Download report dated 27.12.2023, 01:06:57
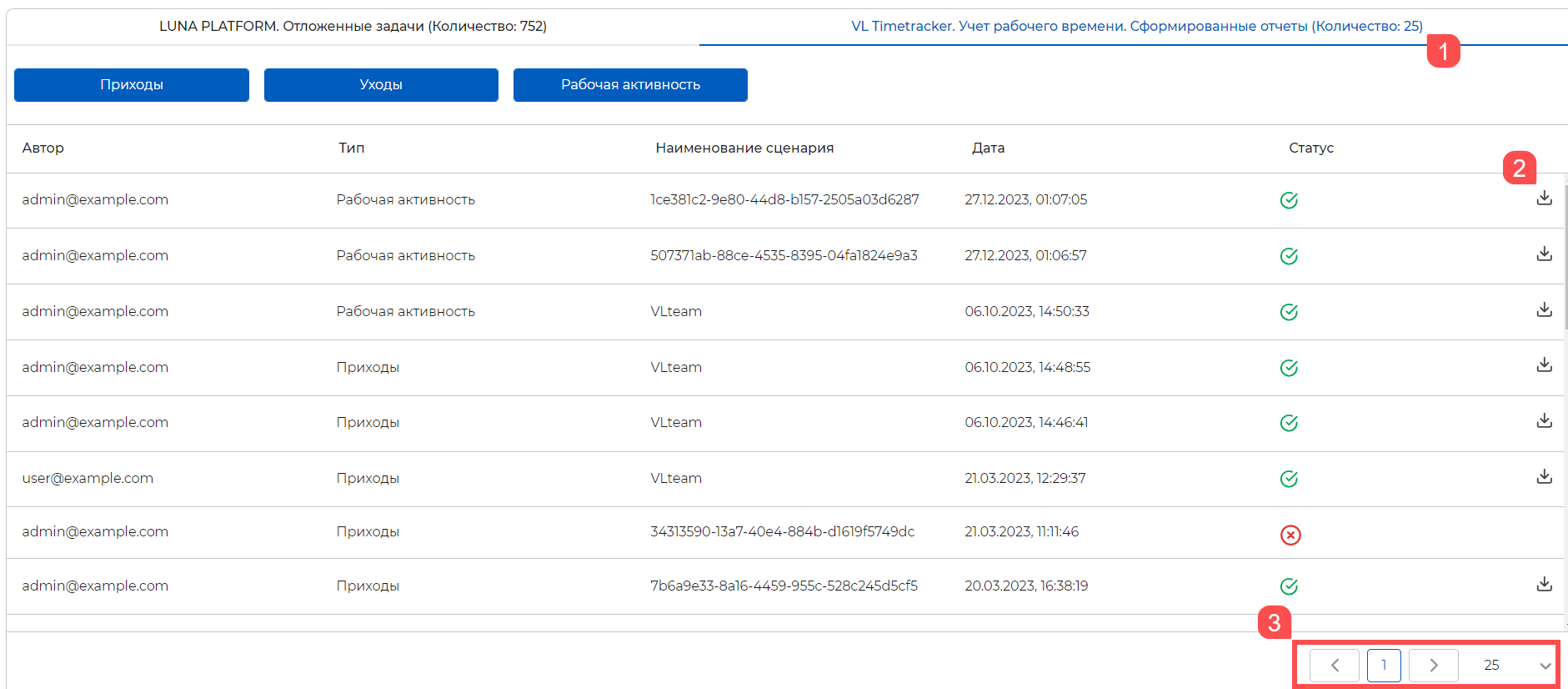 pos(1544,254)
